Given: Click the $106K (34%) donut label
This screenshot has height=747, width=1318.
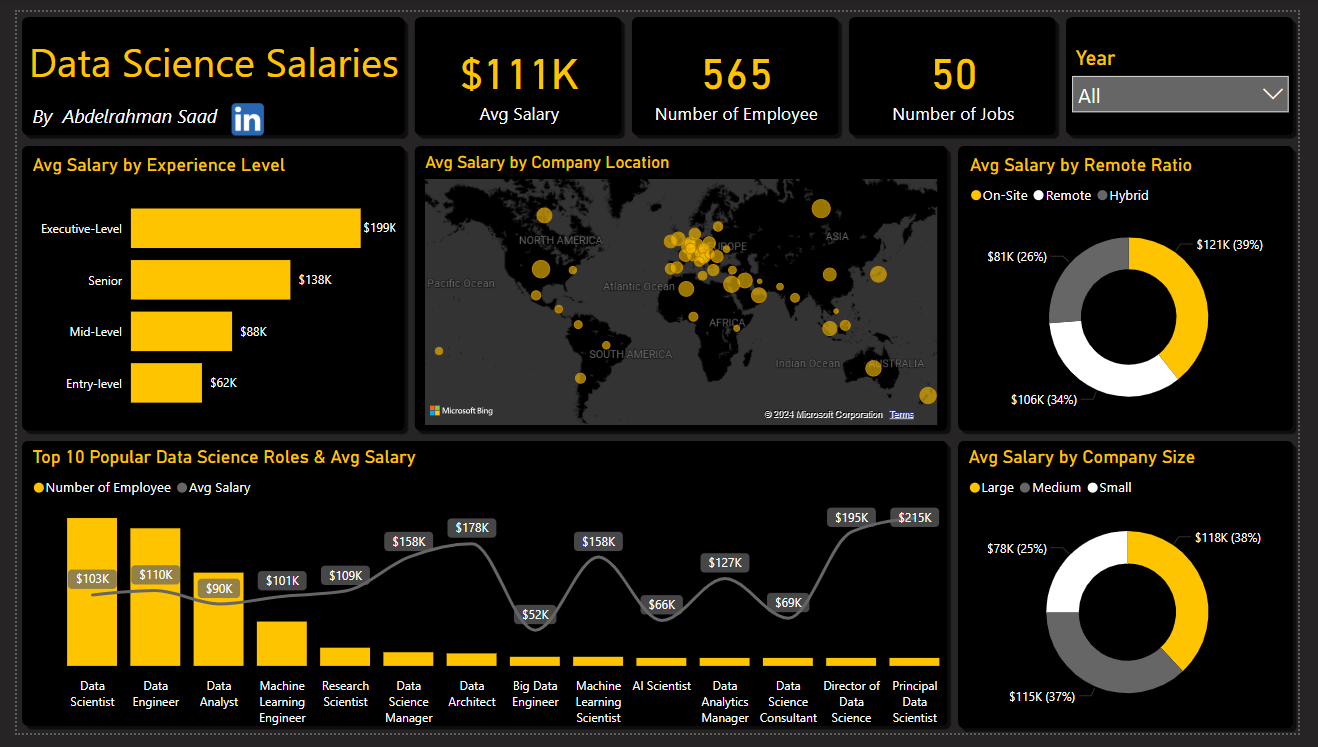Looking at the screenshot, I should pos(1044,400).
